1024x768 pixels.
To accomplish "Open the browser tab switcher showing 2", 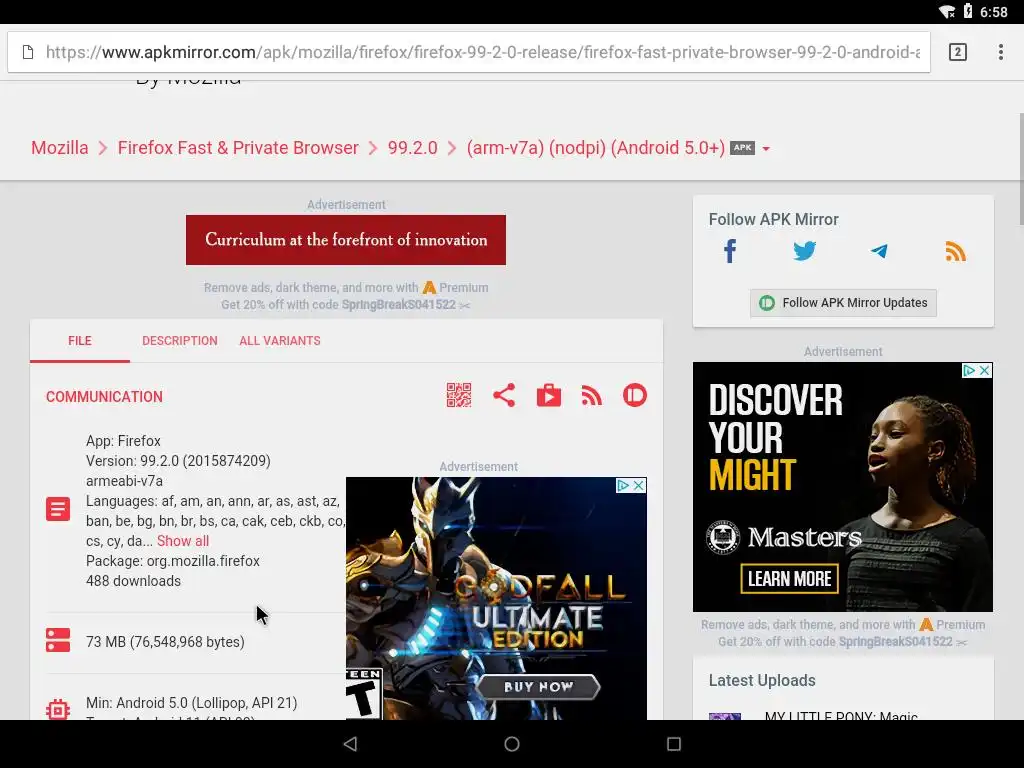I will (957, 52).
